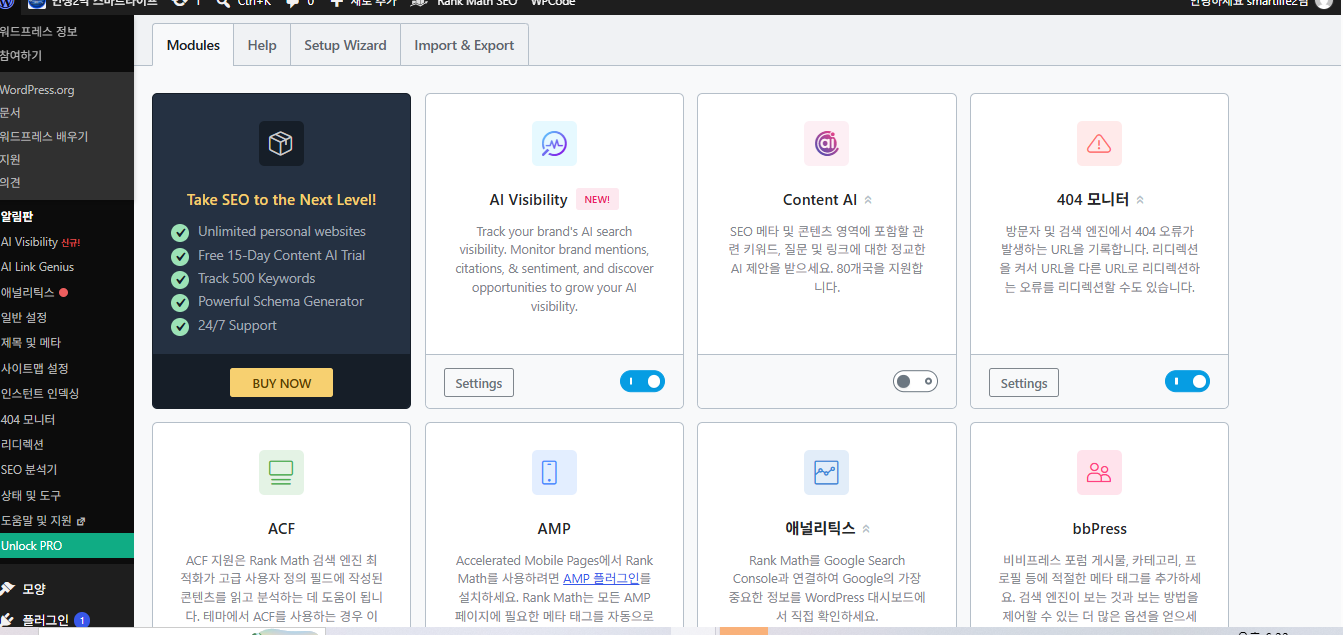
Task: Click the Take SEO to the Next Level! heading
Action: tap(281, 200)
